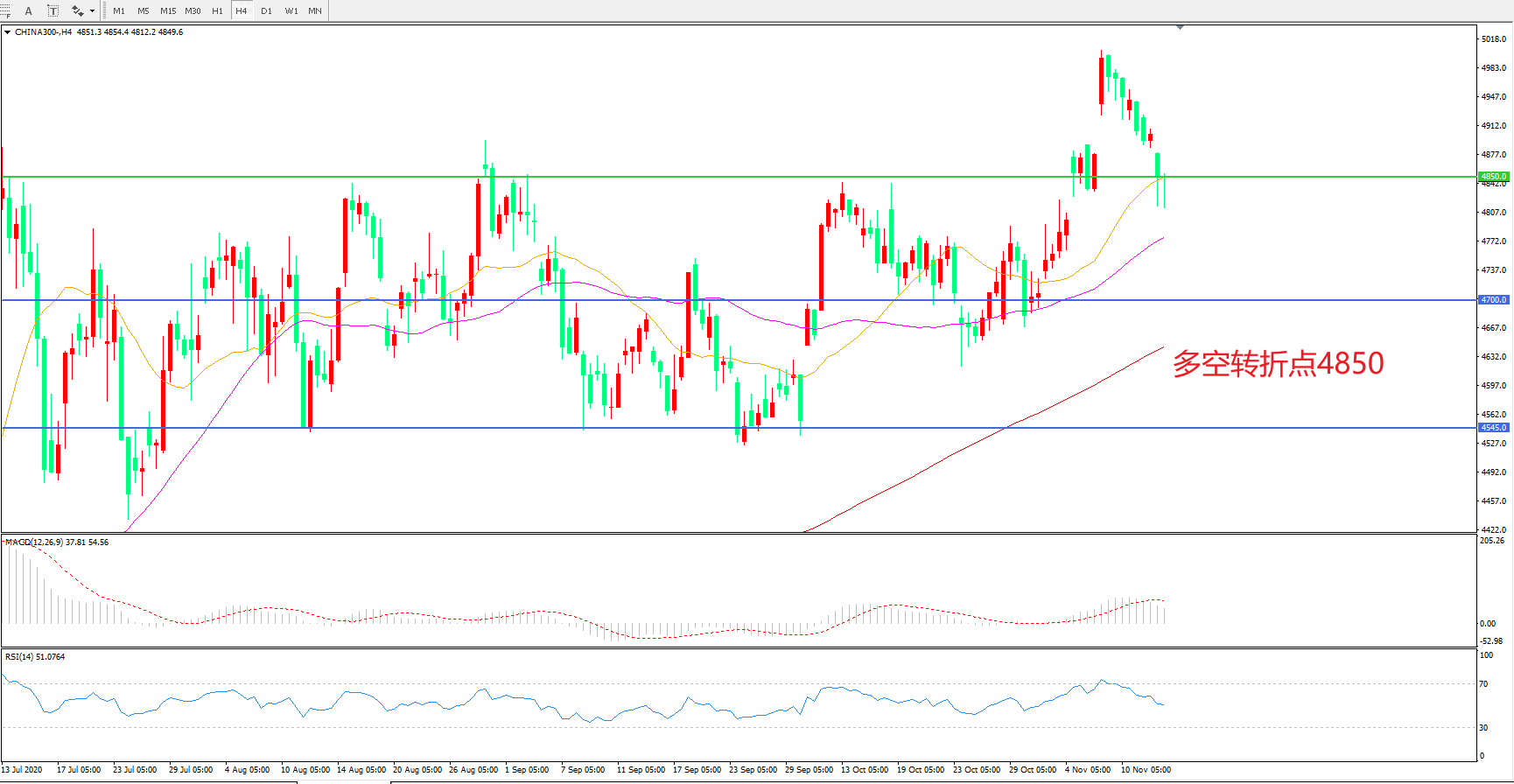Viewport: 1514px width, 784px height.
Task: Click the blue 4545.0 price level label
Action: (1494, 428)
